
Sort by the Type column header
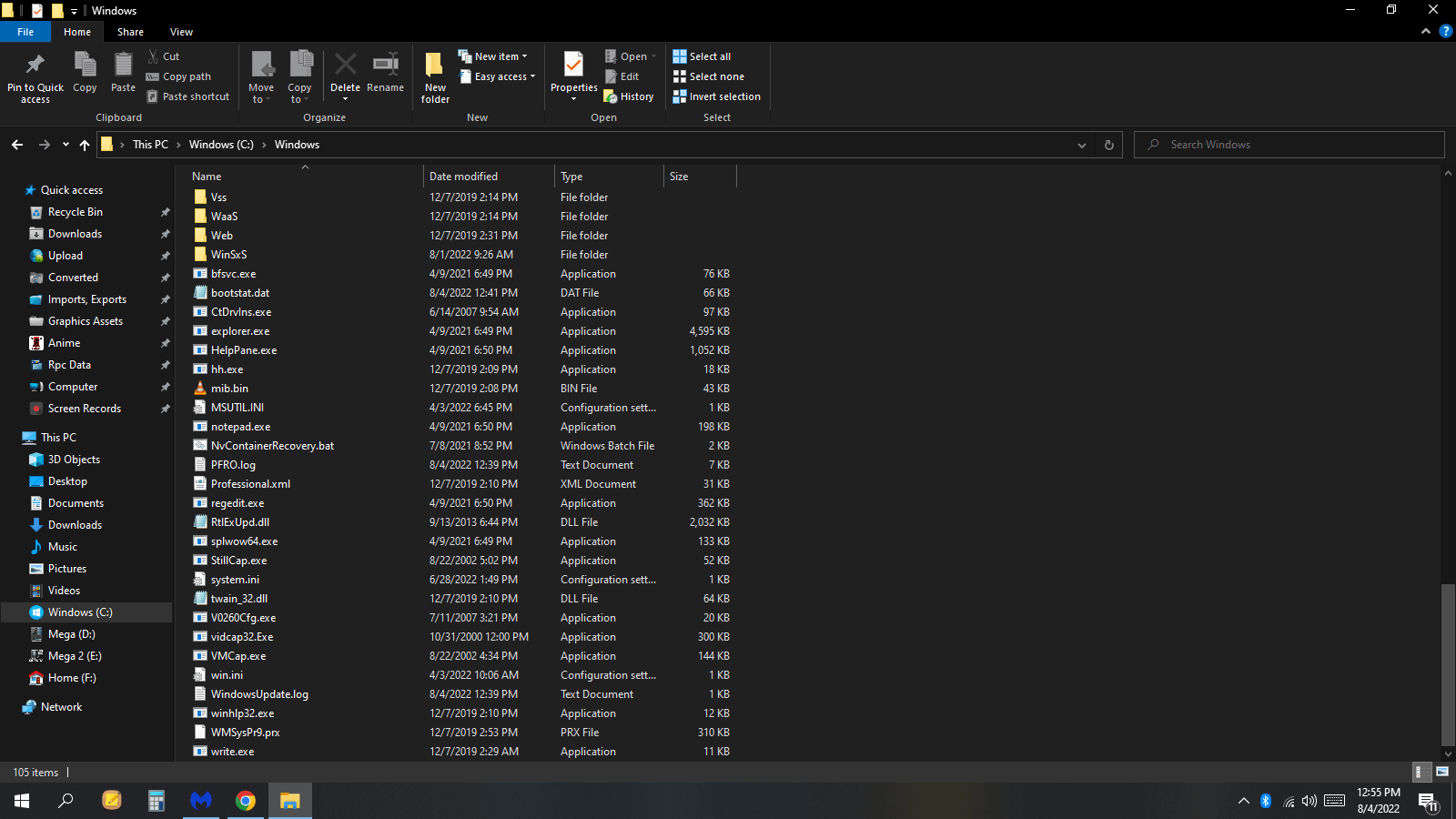[x=609, y=177]
